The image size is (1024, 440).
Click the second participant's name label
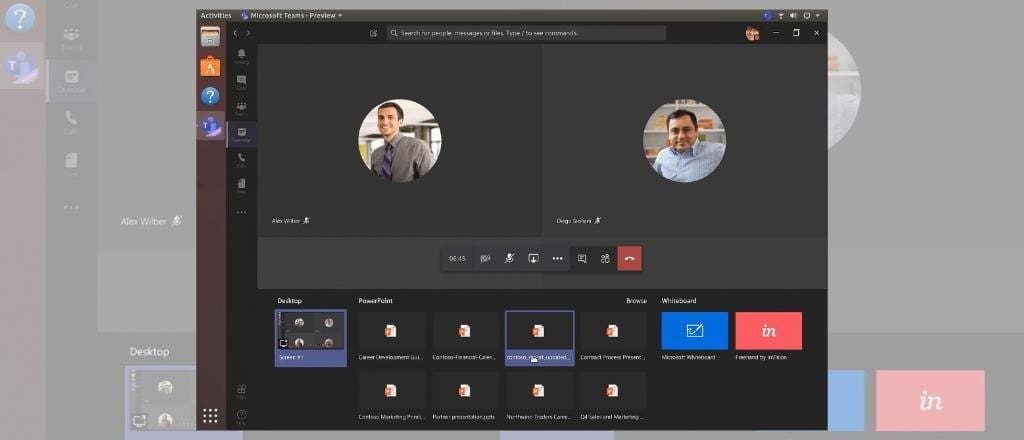click(573, 221)
